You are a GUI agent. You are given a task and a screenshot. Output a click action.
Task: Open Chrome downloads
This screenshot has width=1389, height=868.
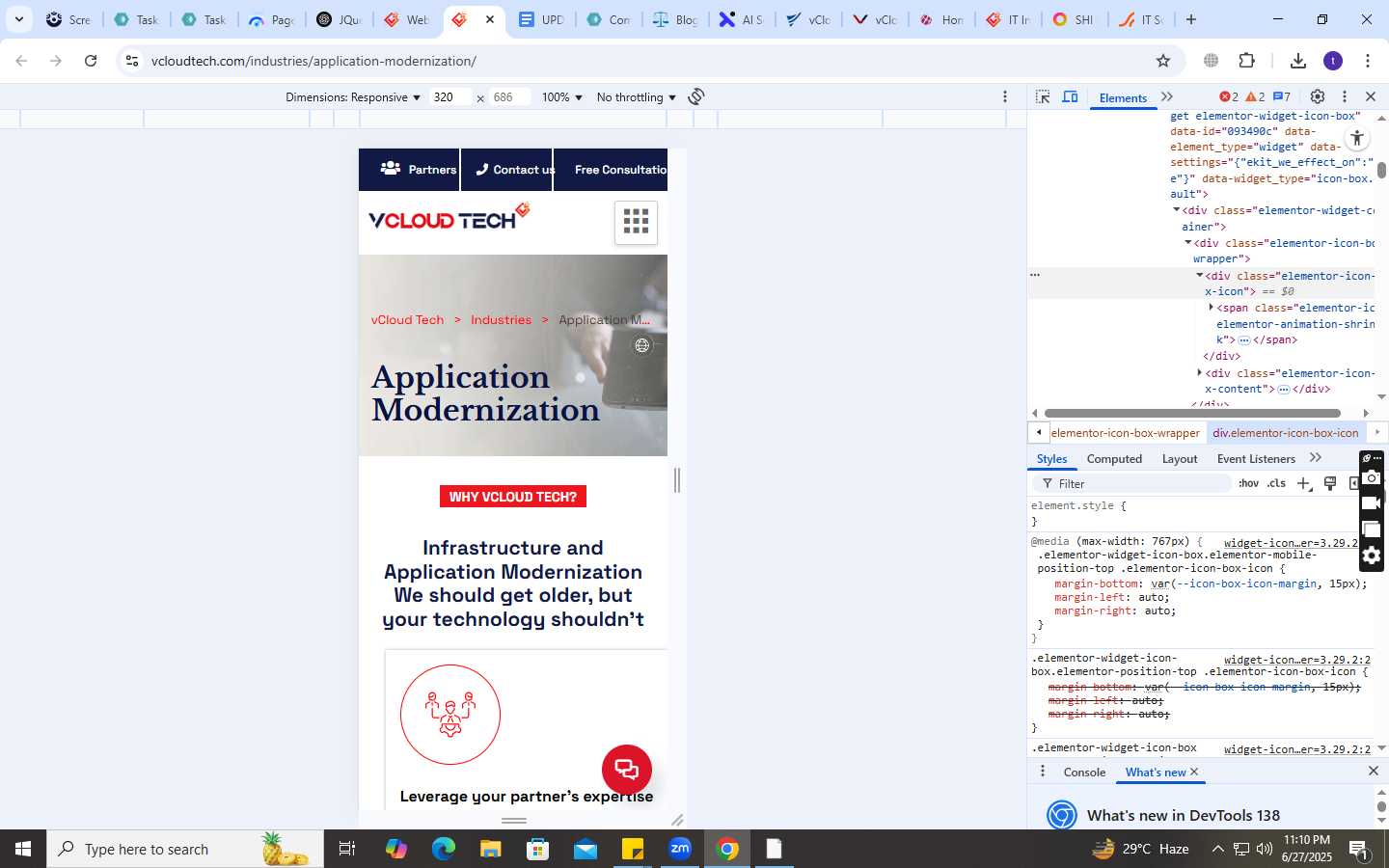[1298, 61]
